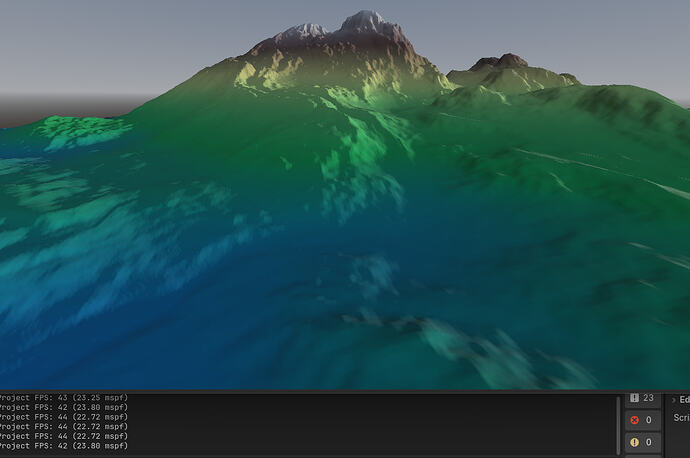The image size is (690, 458).
Task: Select the 'Scri' property label in right panel
Action: pyautogui.click(x=682, y=418)
